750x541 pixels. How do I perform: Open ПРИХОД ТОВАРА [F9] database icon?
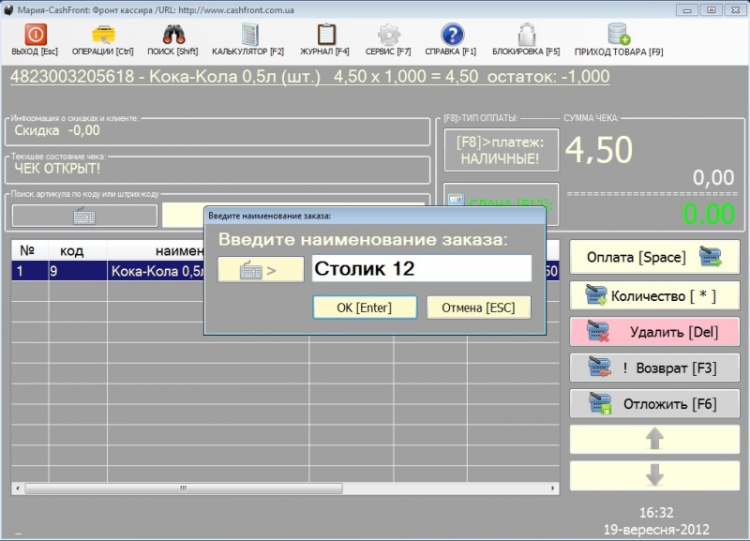[x=618, y=34]
